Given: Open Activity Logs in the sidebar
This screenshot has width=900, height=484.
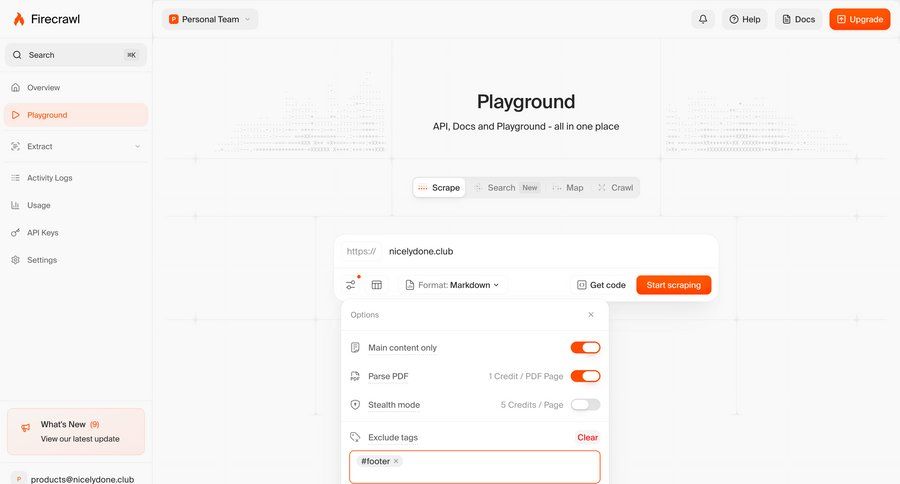Looking at the screenshot, I should (x=49, y=178).
